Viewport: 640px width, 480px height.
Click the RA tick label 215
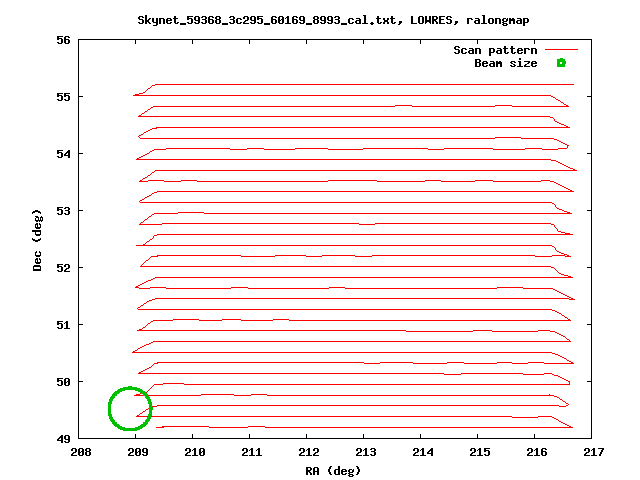[480, 452]
